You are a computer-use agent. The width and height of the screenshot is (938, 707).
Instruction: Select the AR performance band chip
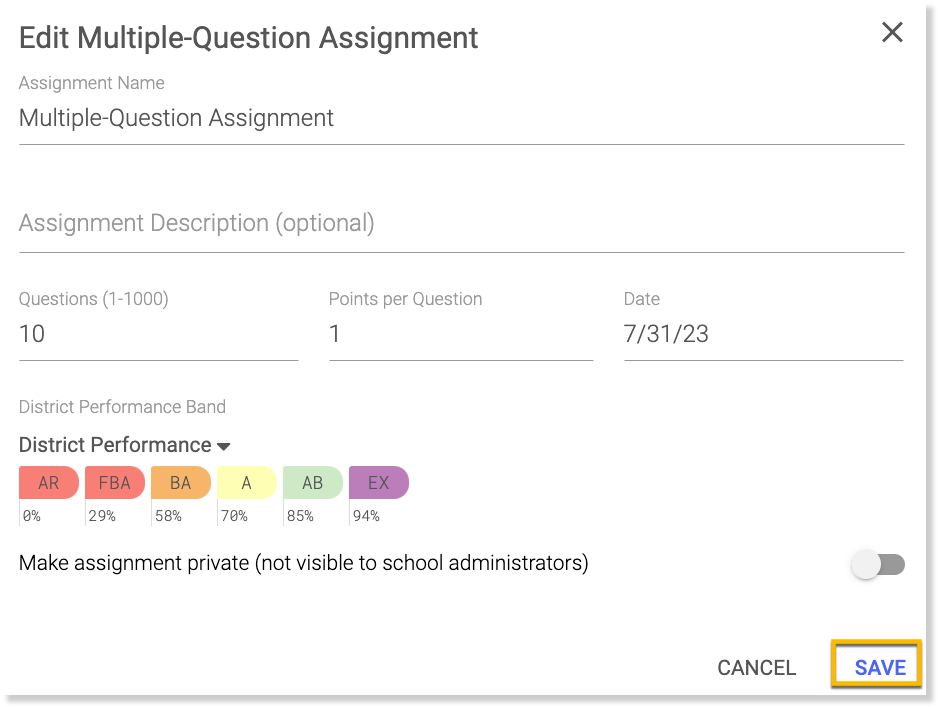[x=48, y=482]
